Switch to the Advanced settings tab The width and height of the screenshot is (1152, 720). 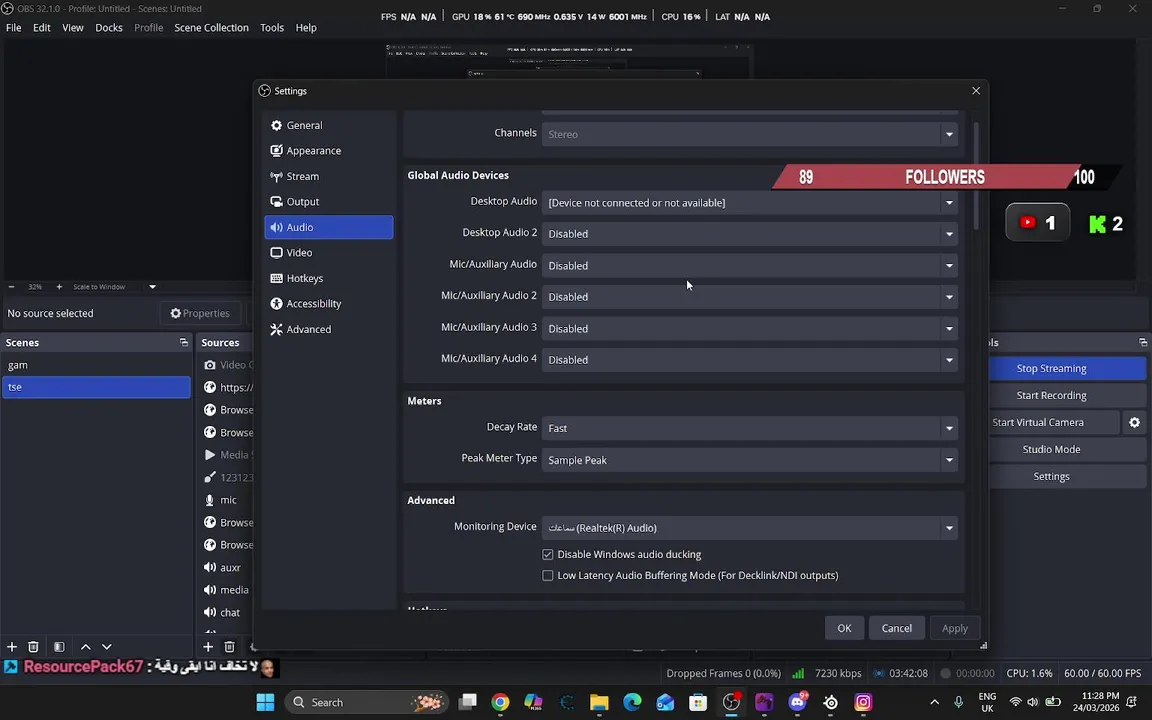click(328, 329)
